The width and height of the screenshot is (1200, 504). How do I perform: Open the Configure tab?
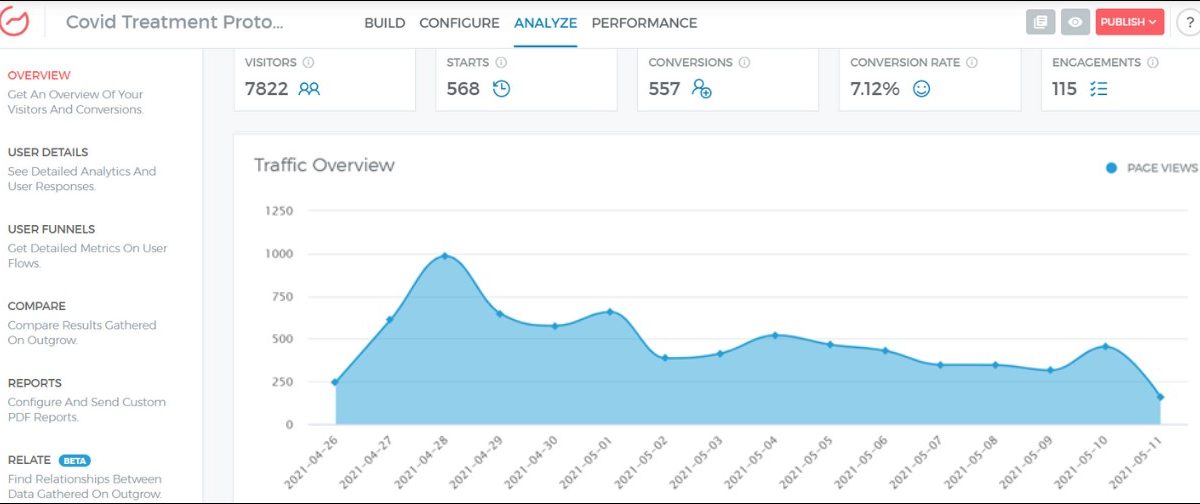coord(459,23)
